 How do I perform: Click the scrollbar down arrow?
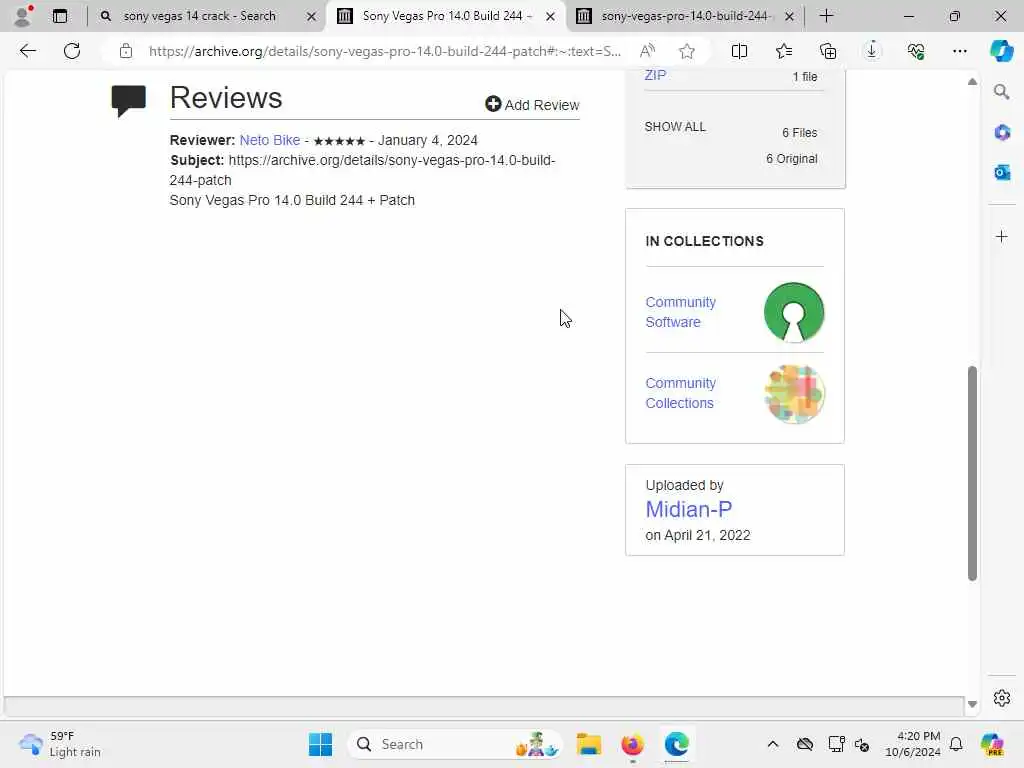pos(972,704)
